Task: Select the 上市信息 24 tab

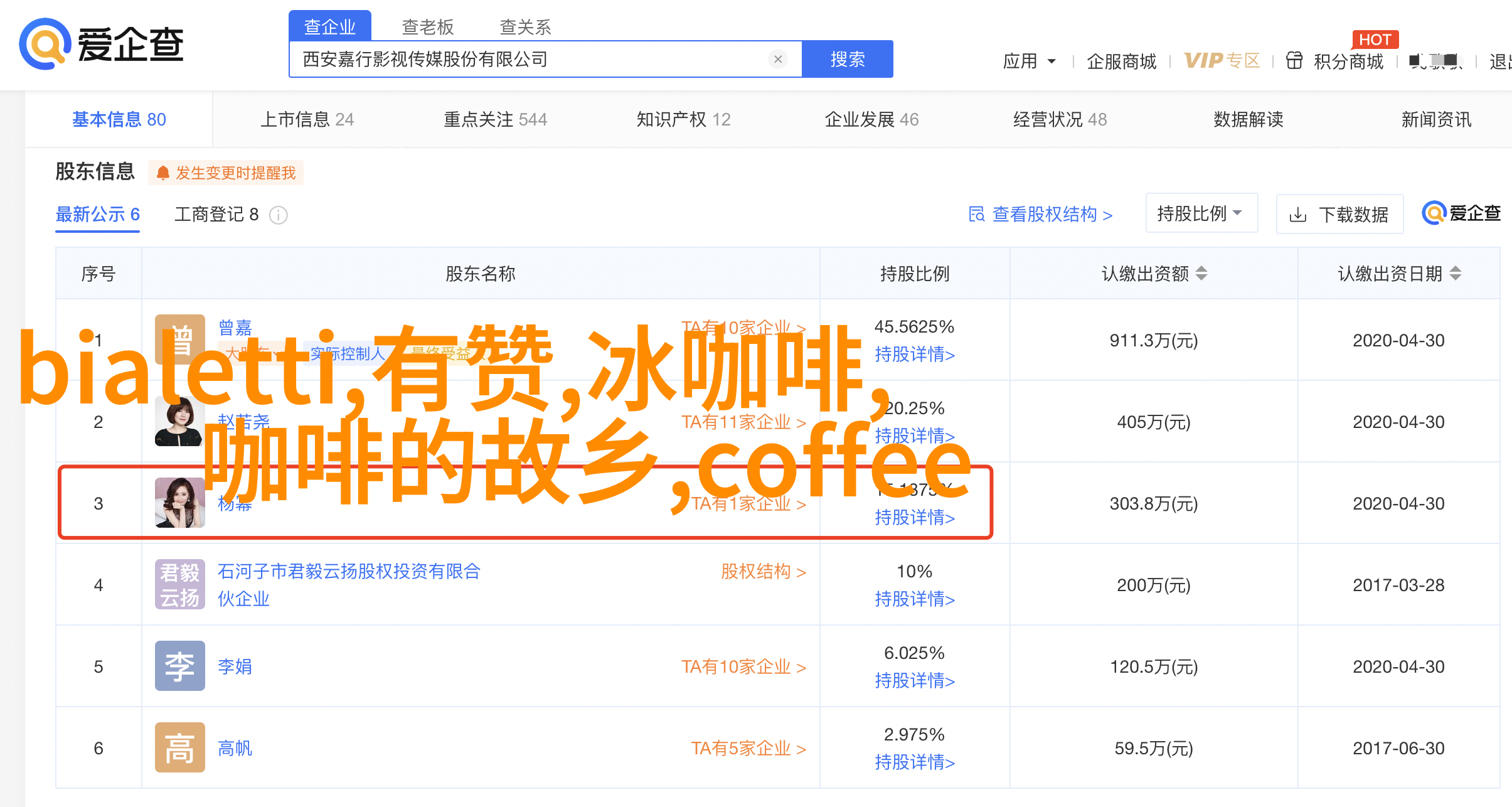Action: tap(307, 119)
